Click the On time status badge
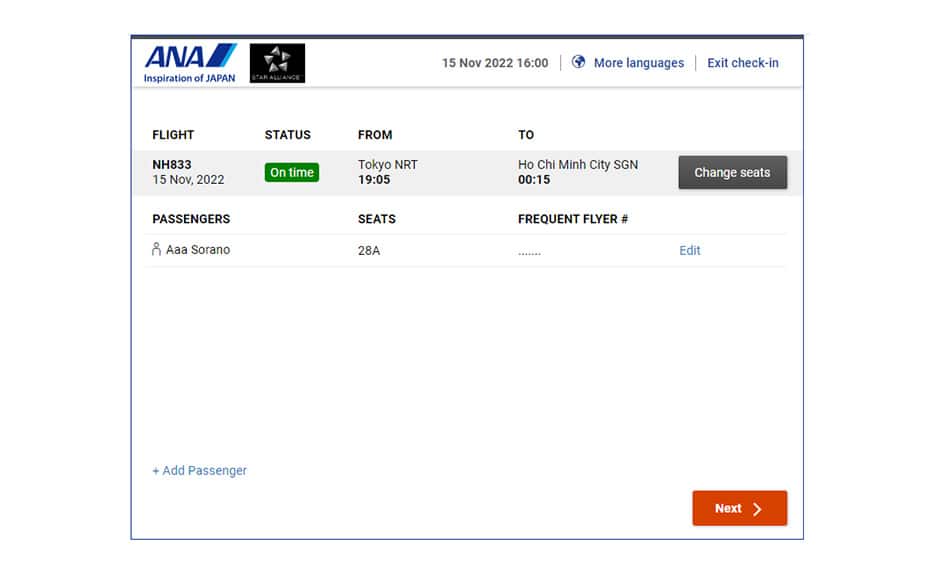This screenshot has width=935, height=575. 291,173
